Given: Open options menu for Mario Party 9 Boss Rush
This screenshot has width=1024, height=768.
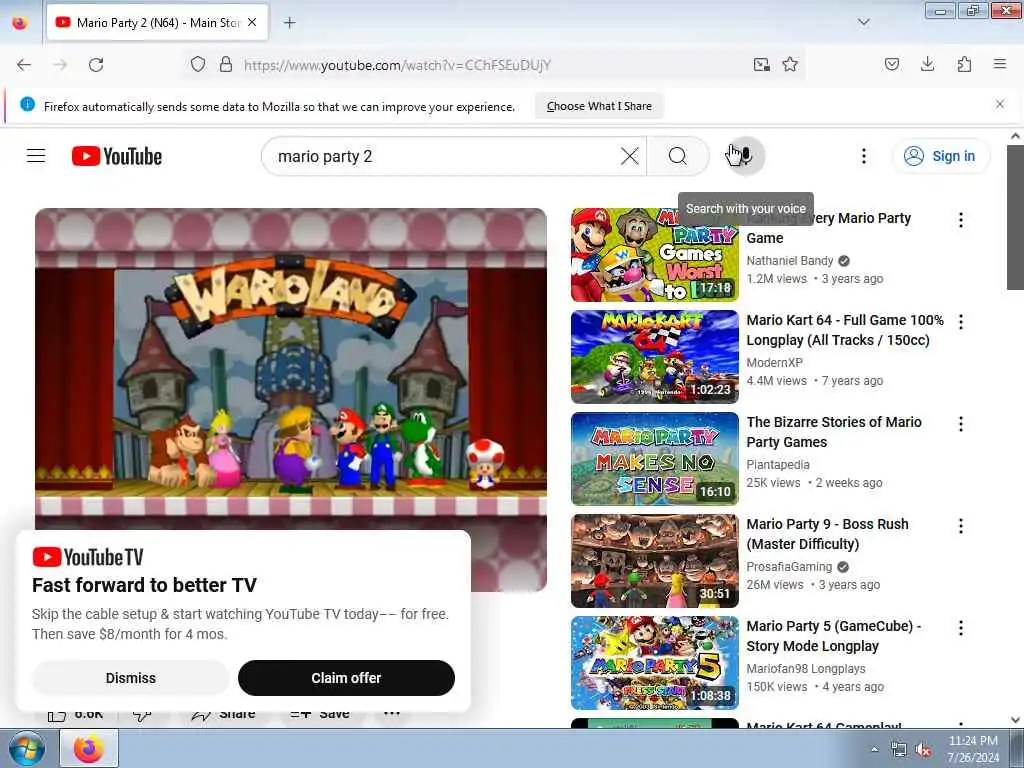Looking at the screenshot, I should pyautogui.click(x=961, y=526).
